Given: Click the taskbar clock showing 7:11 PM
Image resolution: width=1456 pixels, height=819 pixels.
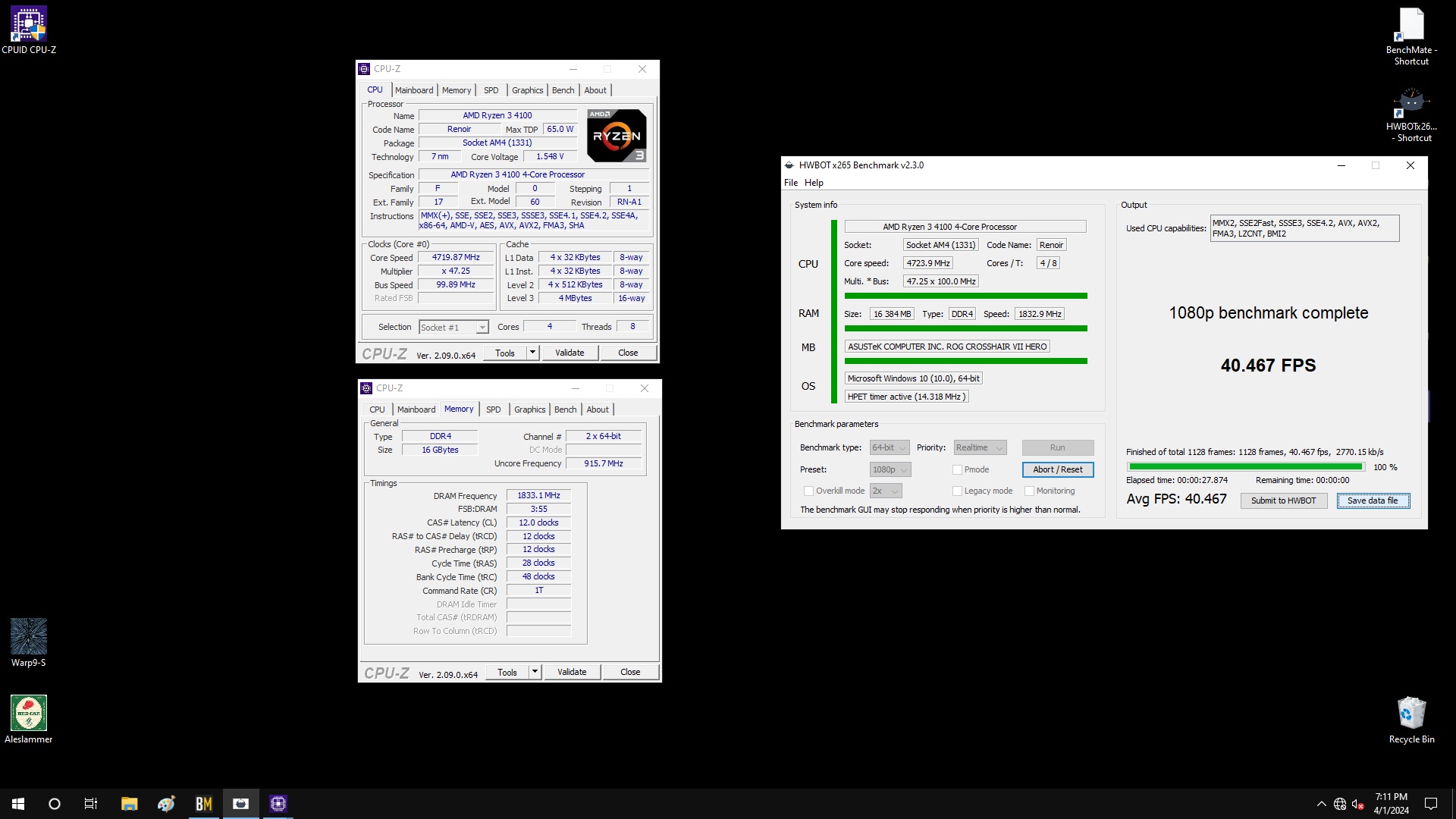Looking at the screenshot, I should tap(1391, 804).
